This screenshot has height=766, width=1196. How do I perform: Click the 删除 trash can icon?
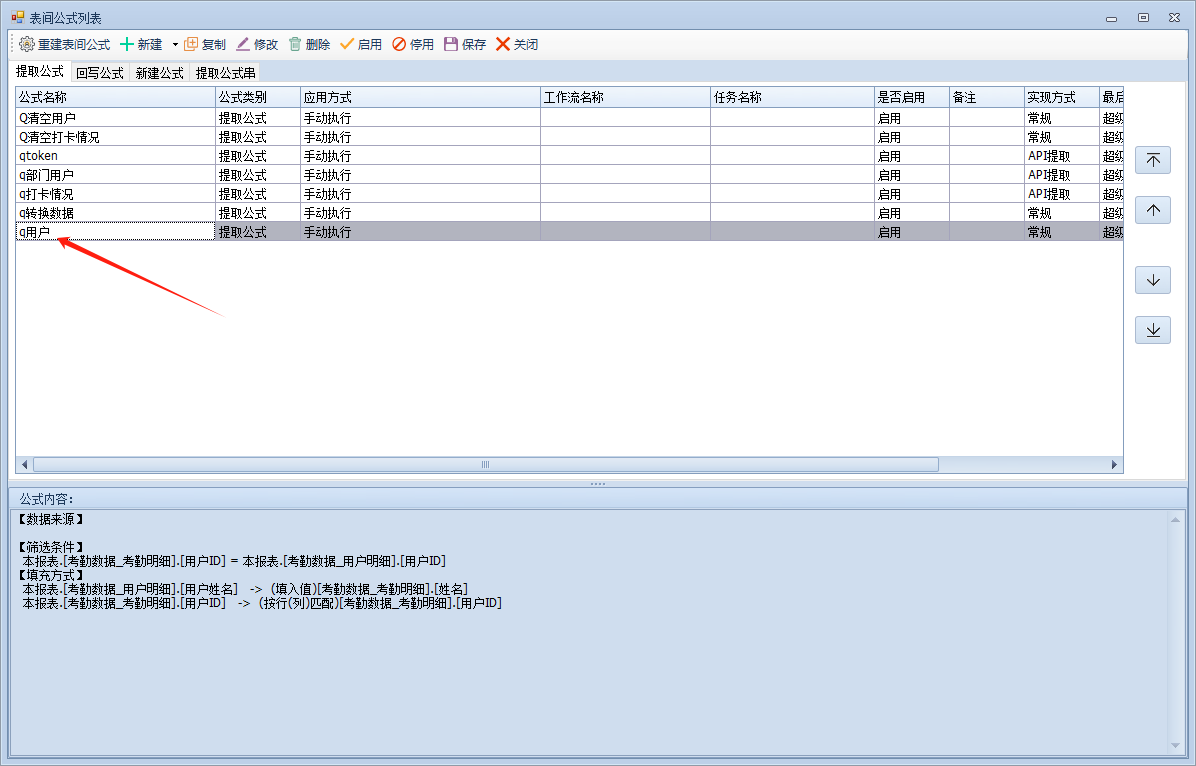click(295, 44)
